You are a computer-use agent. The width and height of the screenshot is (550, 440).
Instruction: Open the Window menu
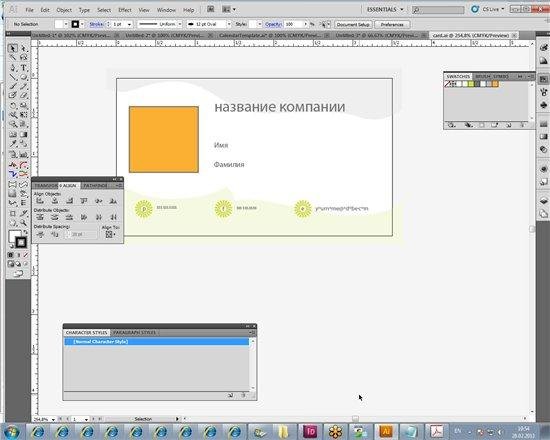[x=166, y=10]
